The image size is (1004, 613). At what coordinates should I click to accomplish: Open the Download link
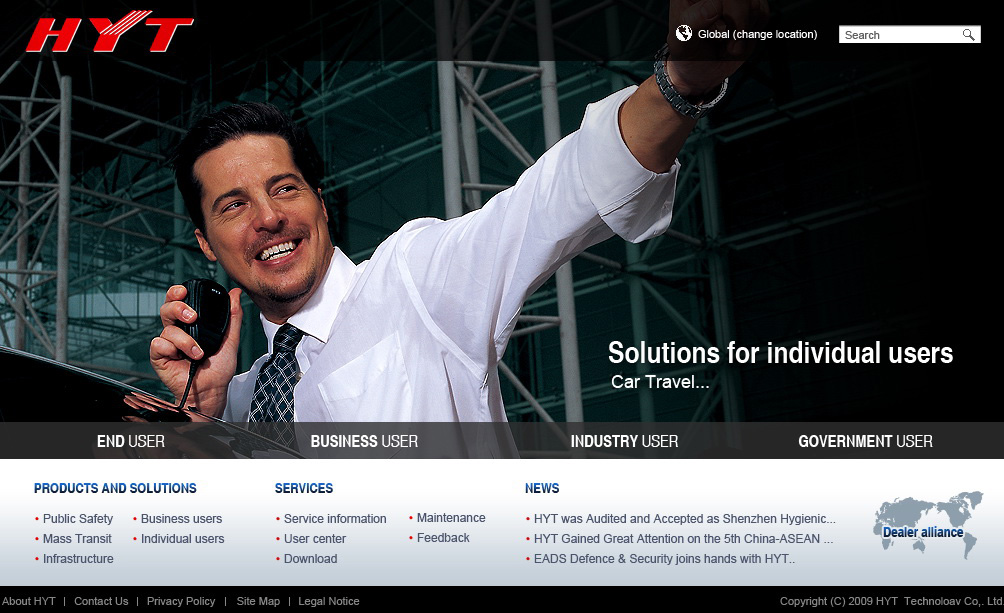pyautogui.click(x=311, y=559)
